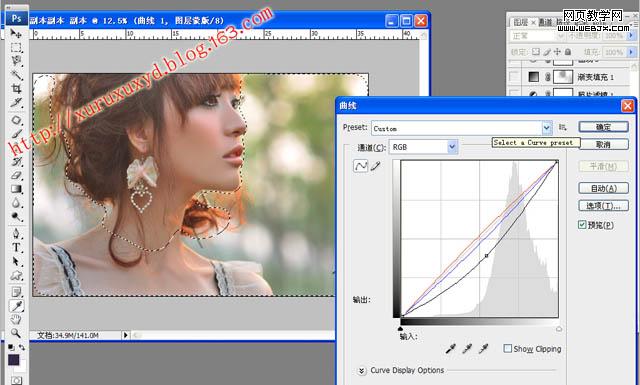The height and width of the screenshot is (385, 640).
Task: Expand Curve Display Options
Action: pyautogui.click(x=362, y=370)
